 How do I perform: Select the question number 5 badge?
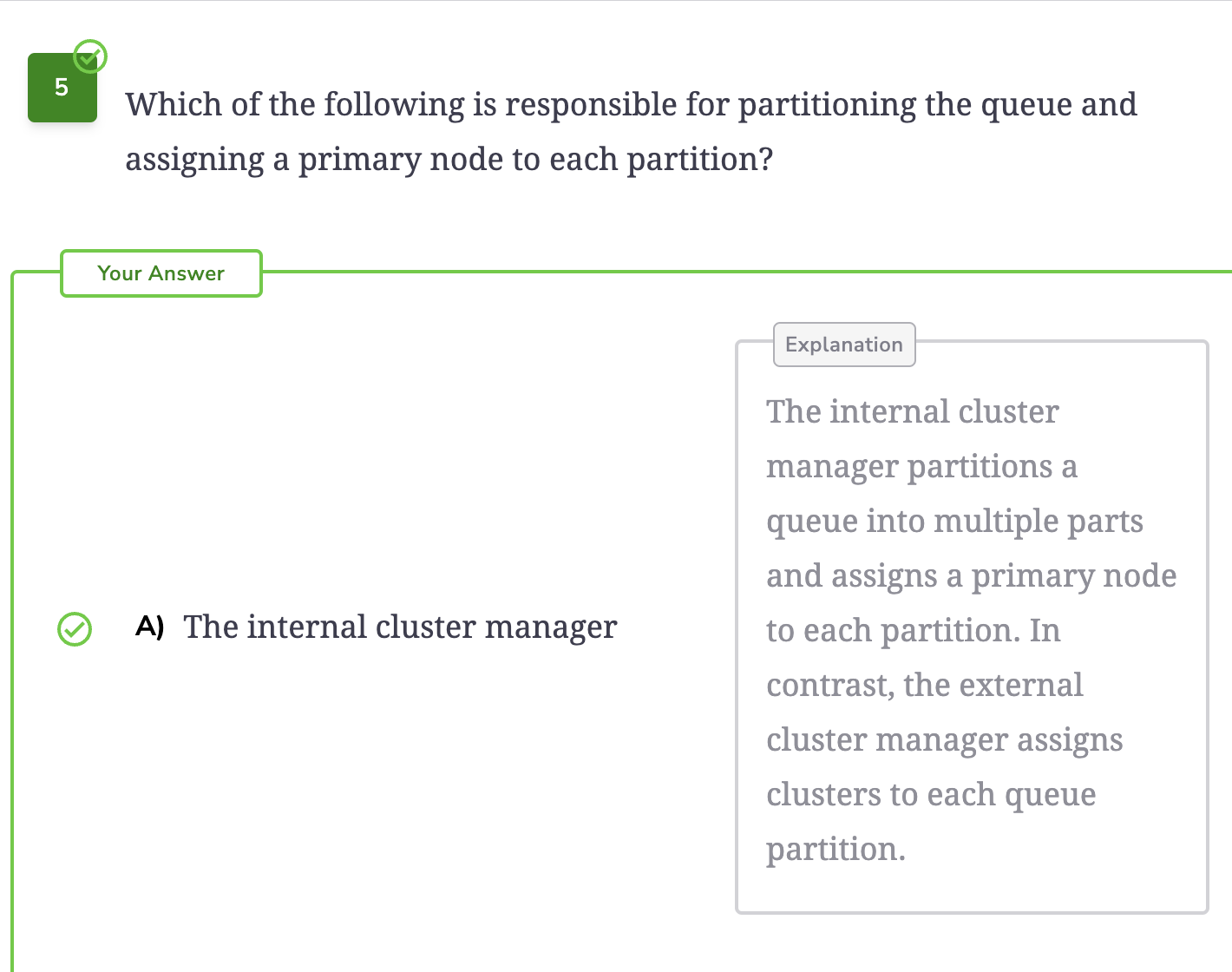coord(62,88)
